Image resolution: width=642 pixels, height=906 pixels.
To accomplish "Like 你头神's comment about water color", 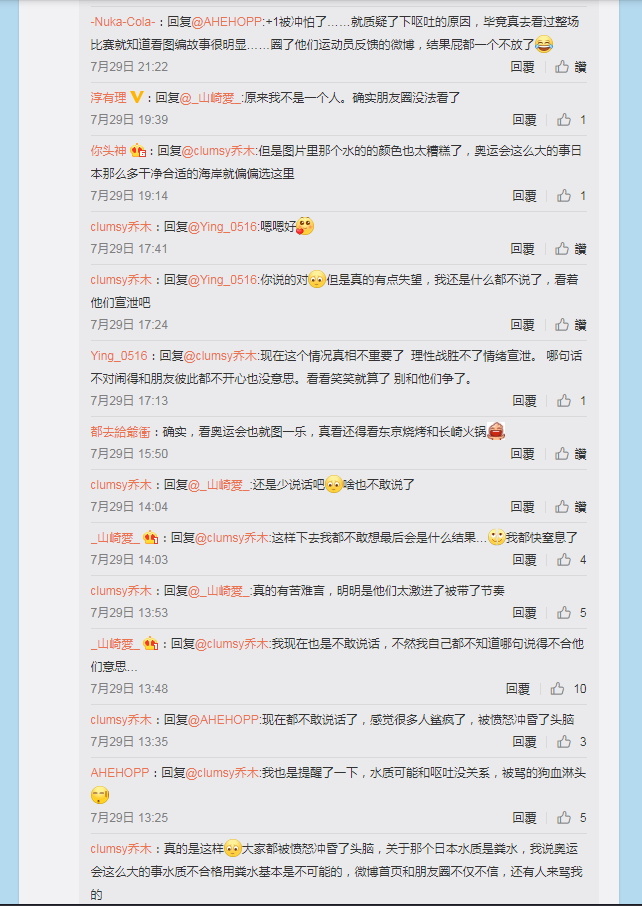I will (x=572, y=196).
